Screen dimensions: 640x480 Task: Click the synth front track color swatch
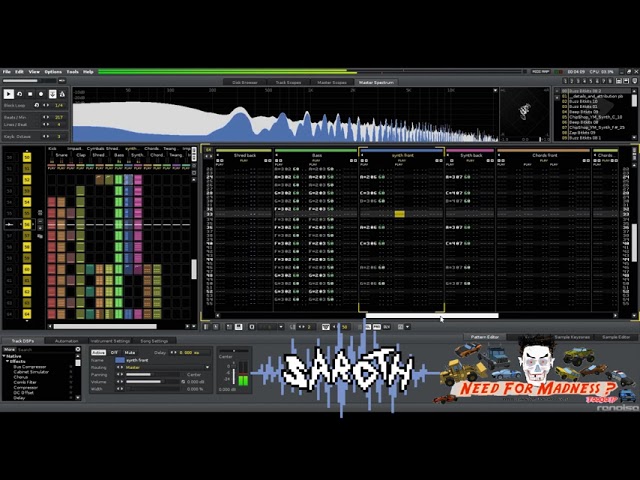coord(120,360)
